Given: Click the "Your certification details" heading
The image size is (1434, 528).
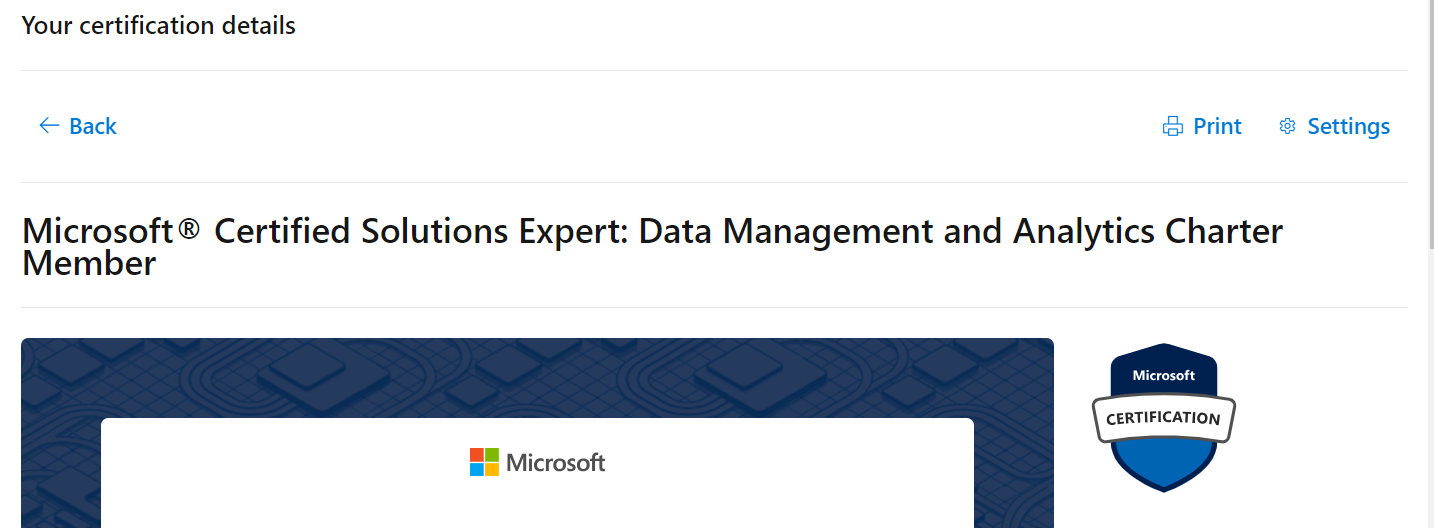Looking at the screenshot, I should coord(159,25).
